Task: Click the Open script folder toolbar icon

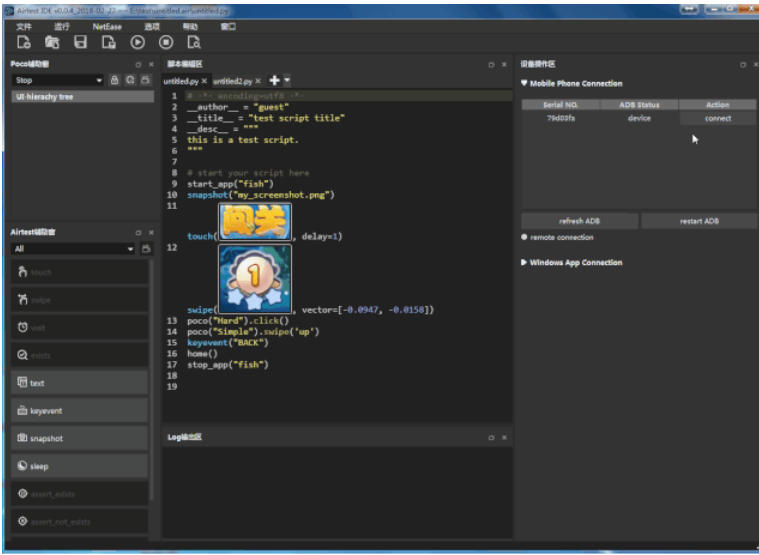Action: [52, 43]
